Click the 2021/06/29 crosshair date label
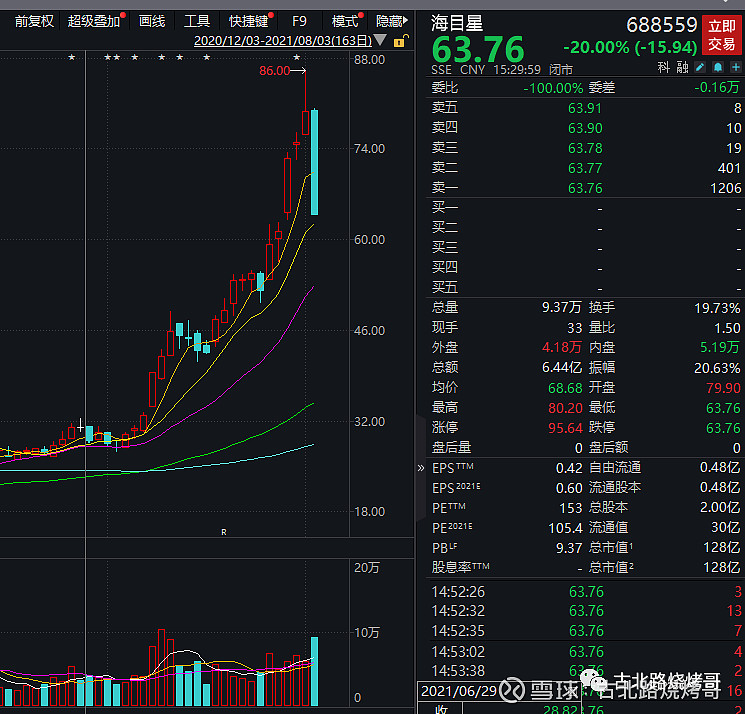 pyautogui.click(x=458, y=691)
